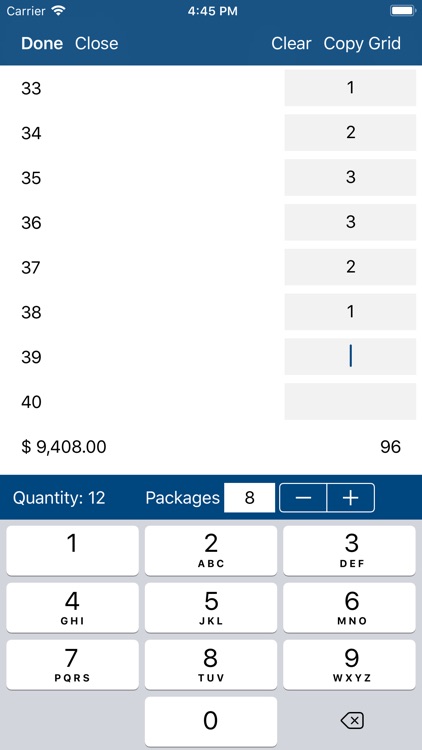
Task: Tap the 5 JKL key
Action: click(x=211, y=607)
